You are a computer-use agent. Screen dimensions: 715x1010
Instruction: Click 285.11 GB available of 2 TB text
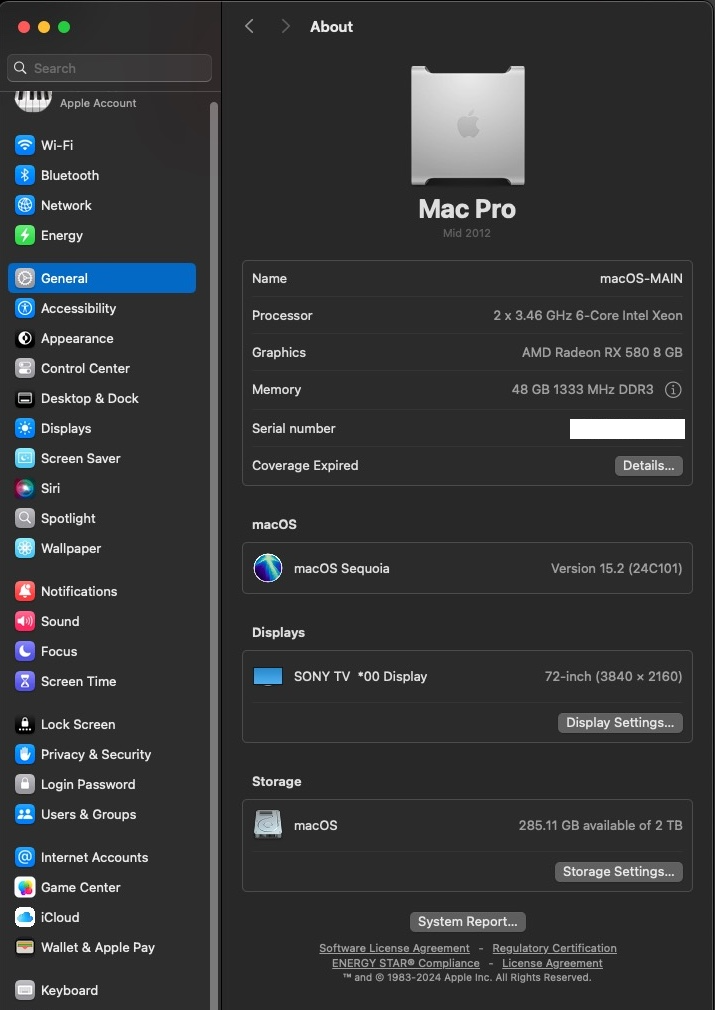point(600,825)
